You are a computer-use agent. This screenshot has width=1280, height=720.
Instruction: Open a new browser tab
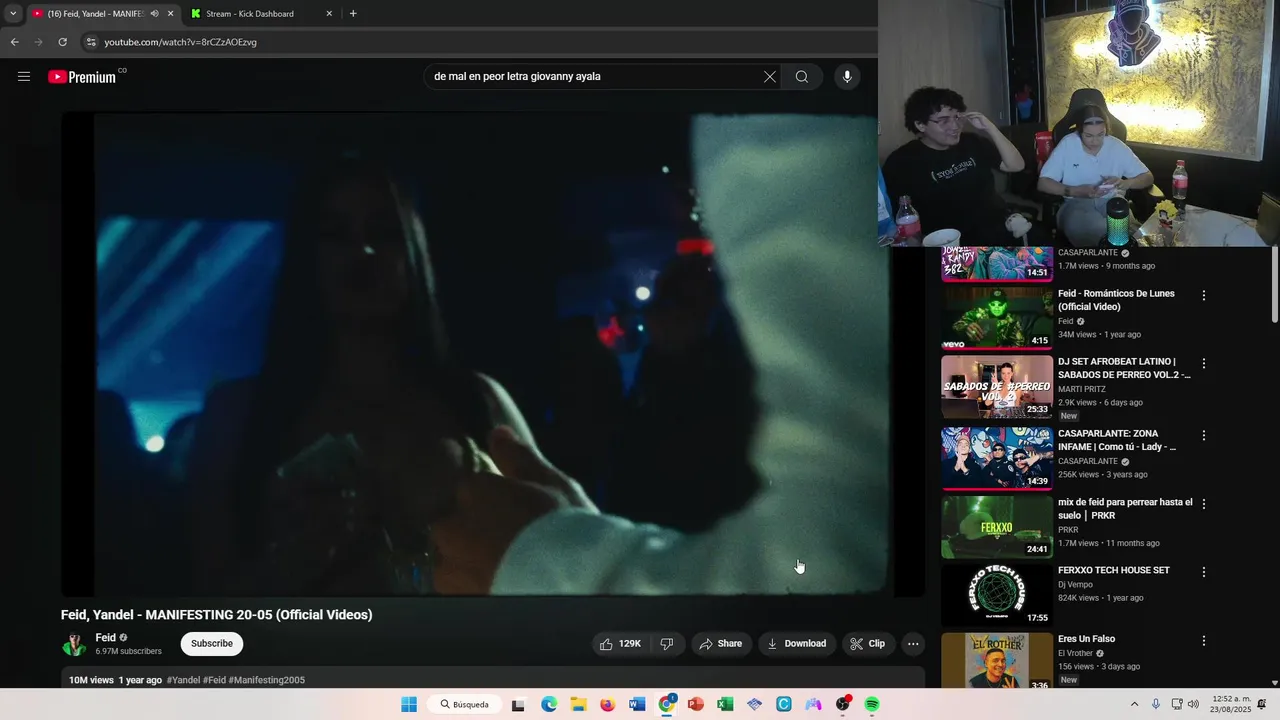coord(353,13)
